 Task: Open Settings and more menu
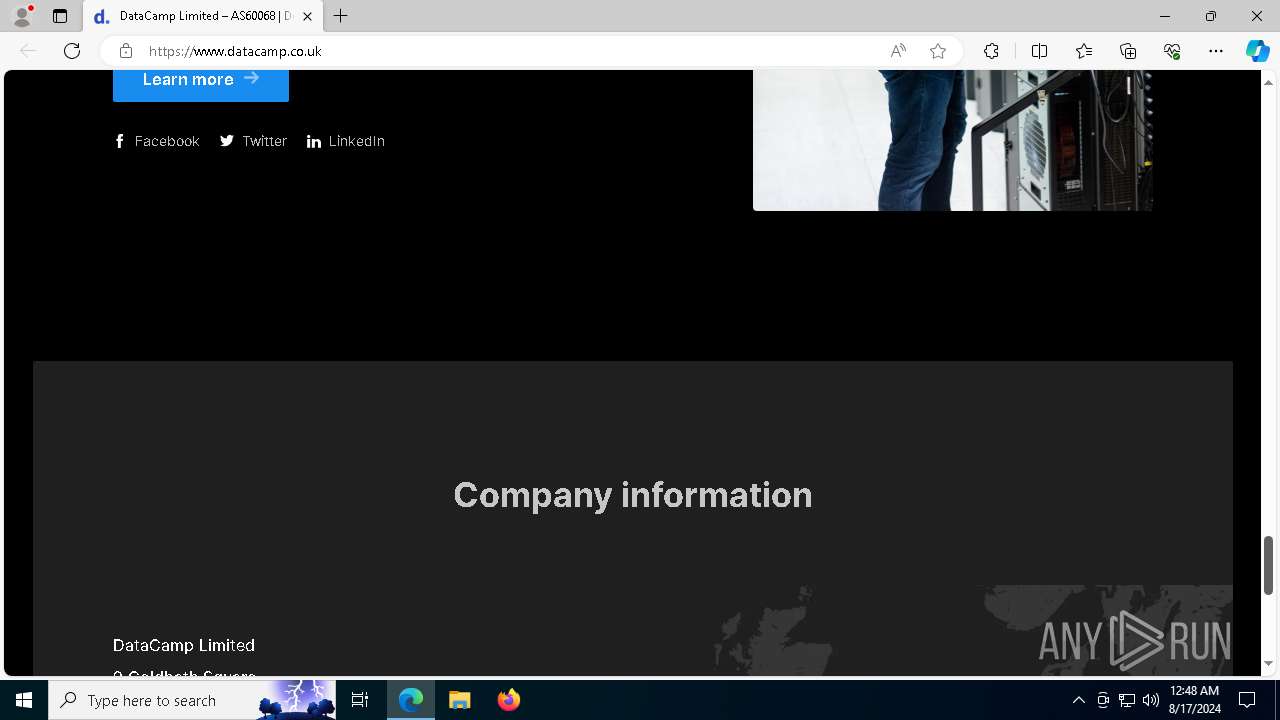pos(1216,51)
